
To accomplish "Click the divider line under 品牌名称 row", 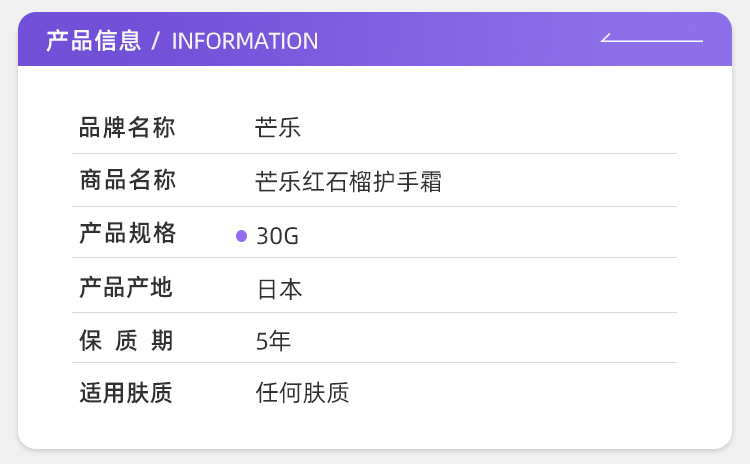I will 375,154.
